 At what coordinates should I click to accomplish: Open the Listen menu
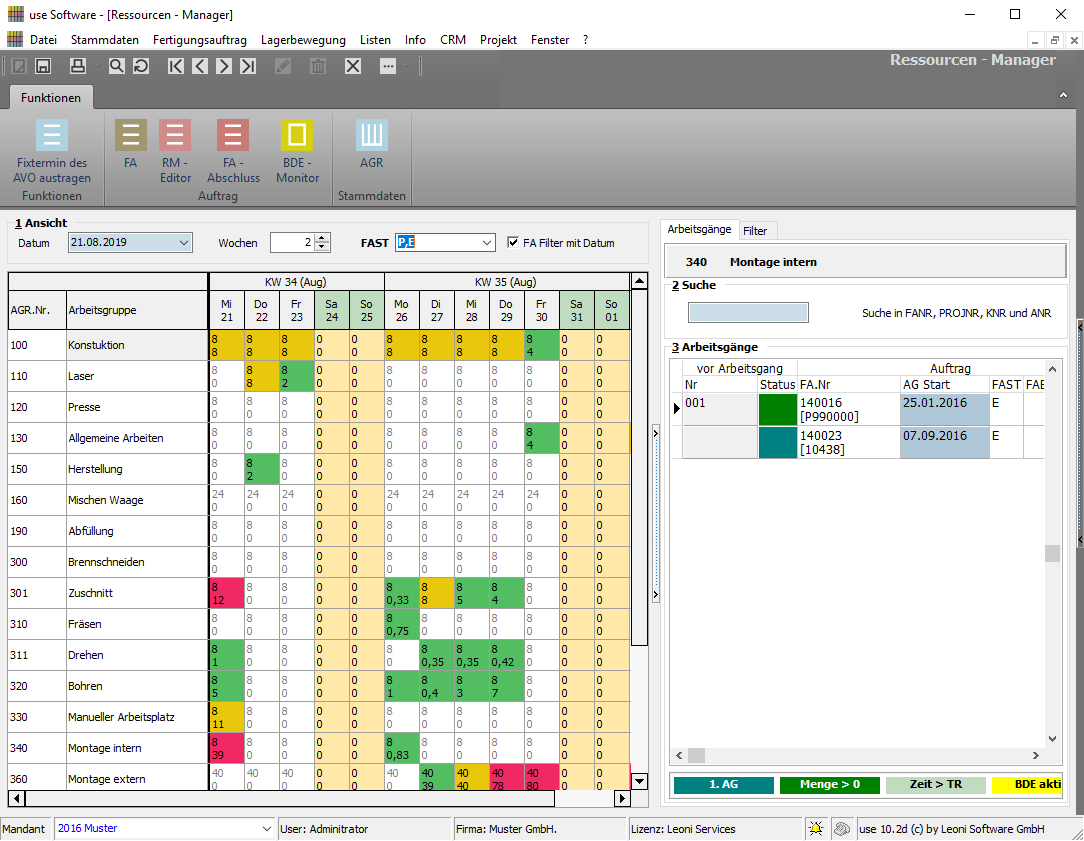[x=375, y=40]
